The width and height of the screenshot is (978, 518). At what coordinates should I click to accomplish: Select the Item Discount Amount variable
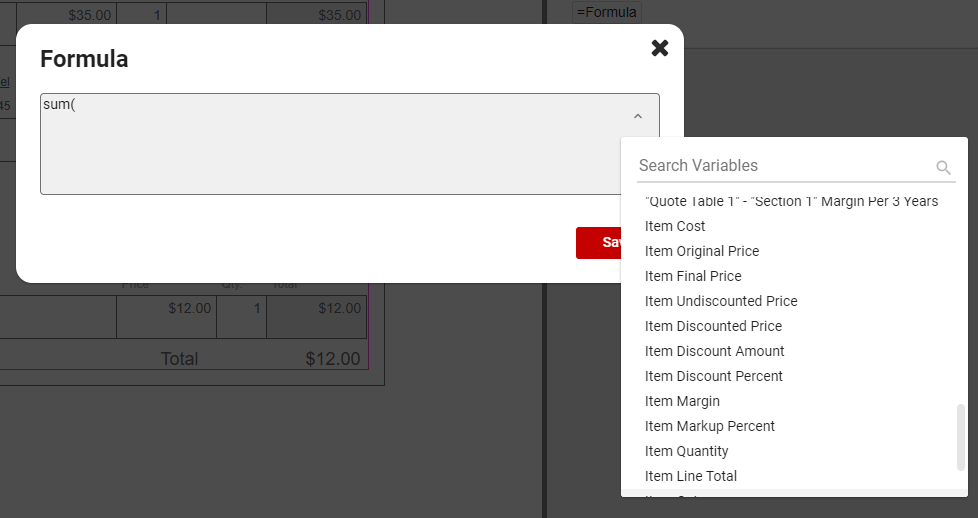pos(714,351)
